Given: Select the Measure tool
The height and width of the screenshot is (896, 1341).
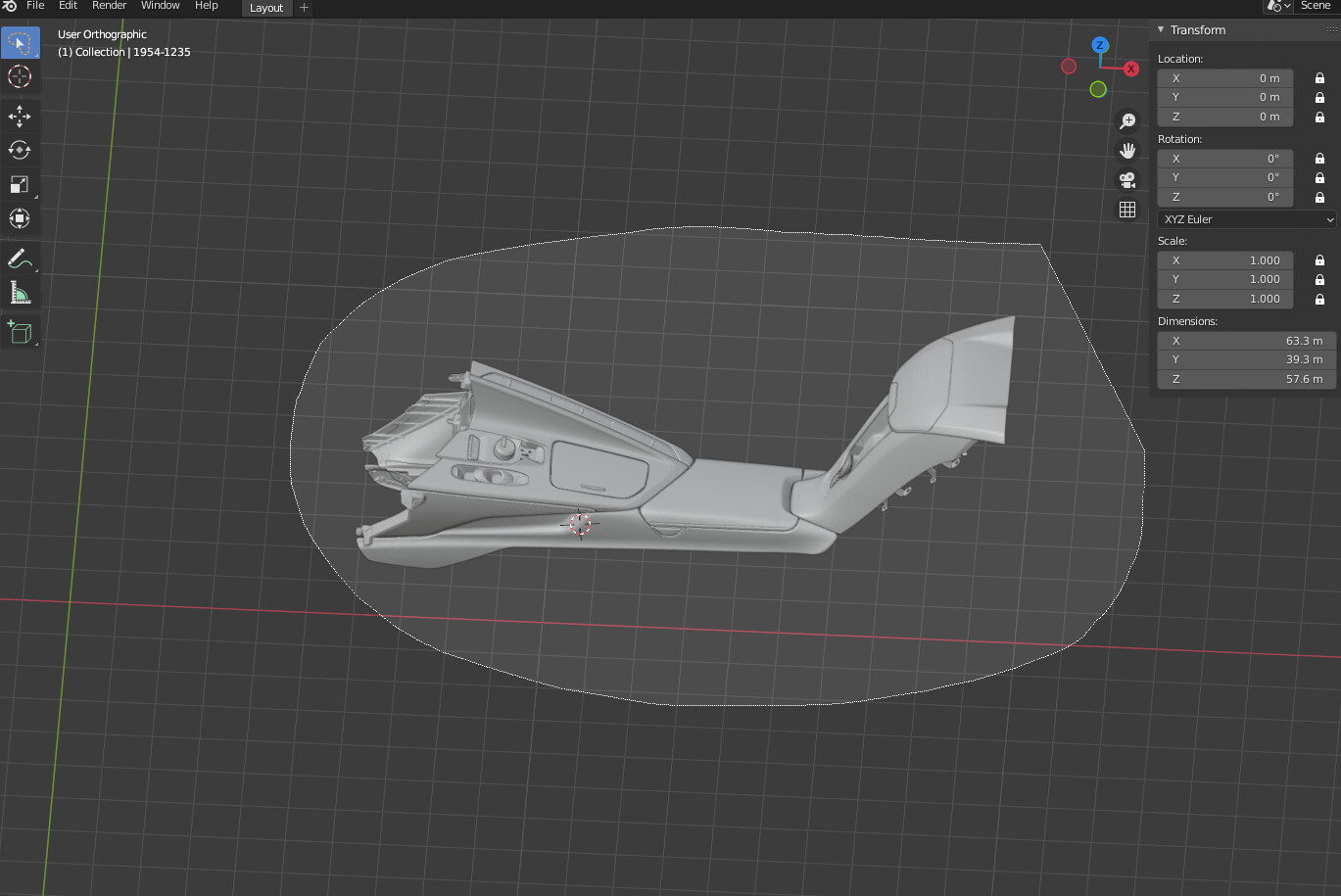Looking at the screenshot, I should (20, 292).
